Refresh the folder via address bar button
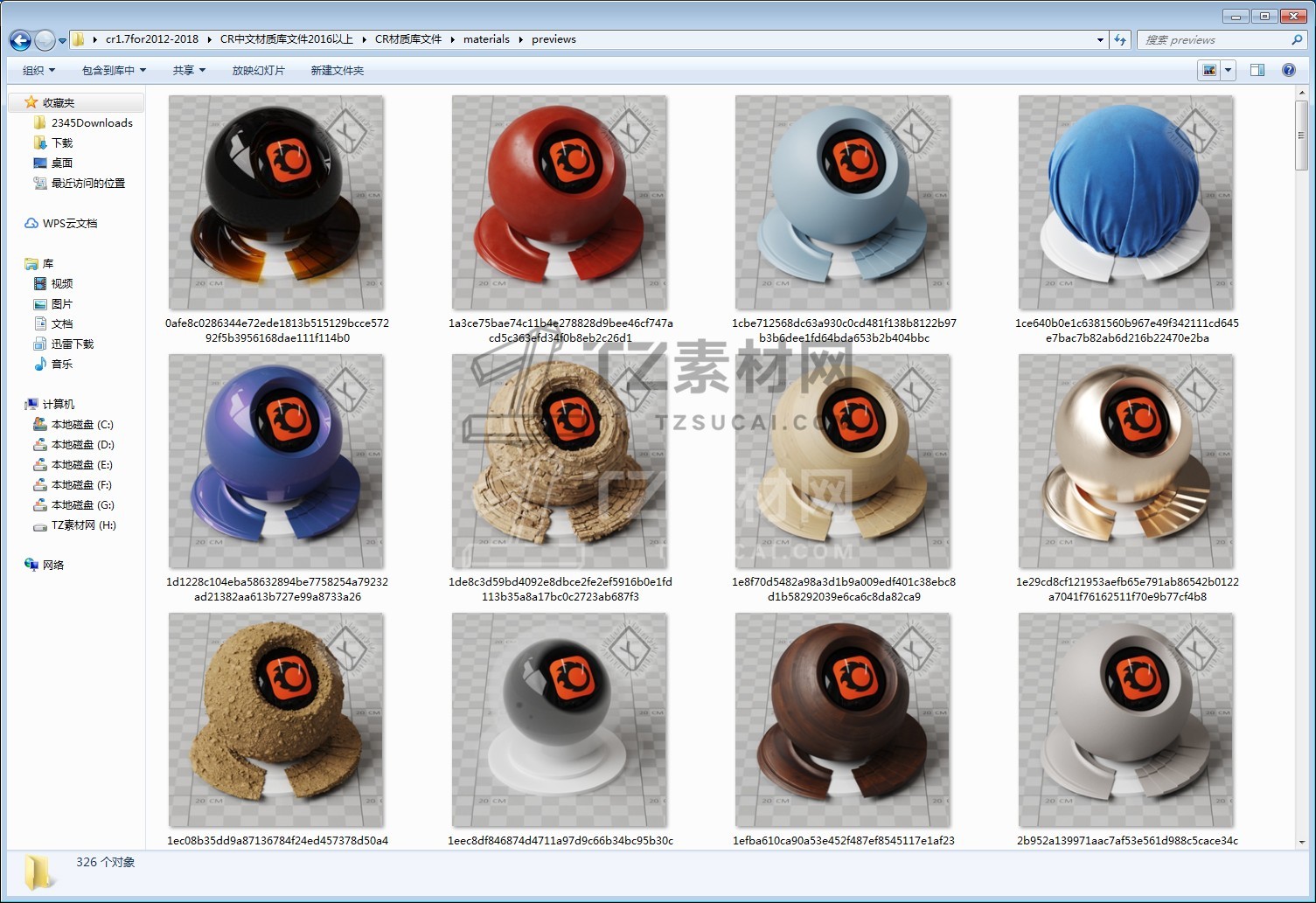The height and width of the screenshot is (903, 1316). [x=1120, y=39]
